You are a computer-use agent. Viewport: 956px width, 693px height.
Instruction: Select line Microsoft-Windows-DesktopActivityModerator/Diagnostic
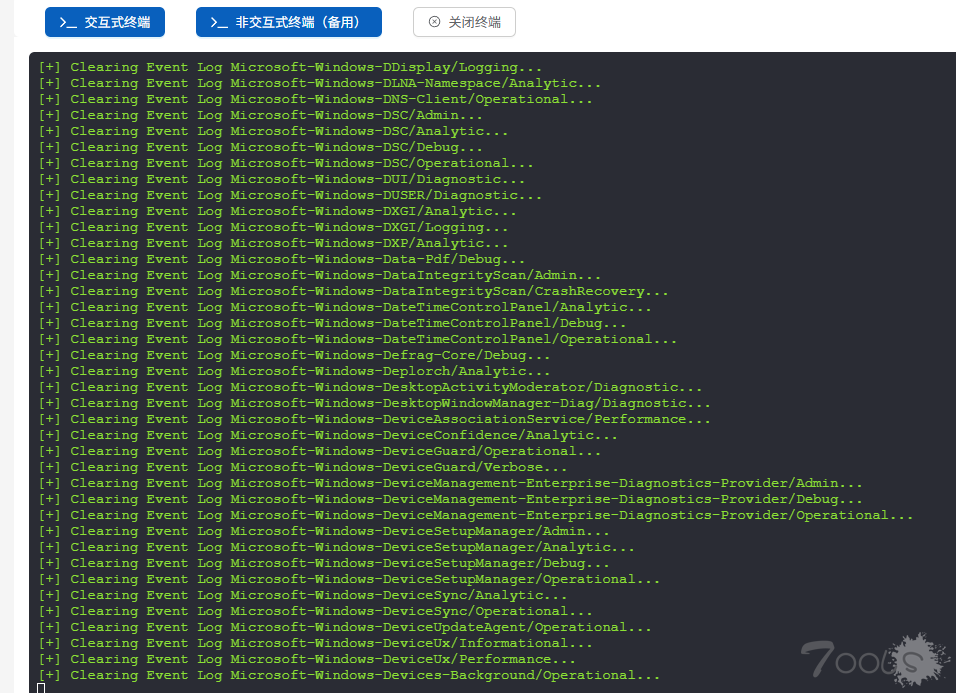pyautogui.click(x=371, y=387)
